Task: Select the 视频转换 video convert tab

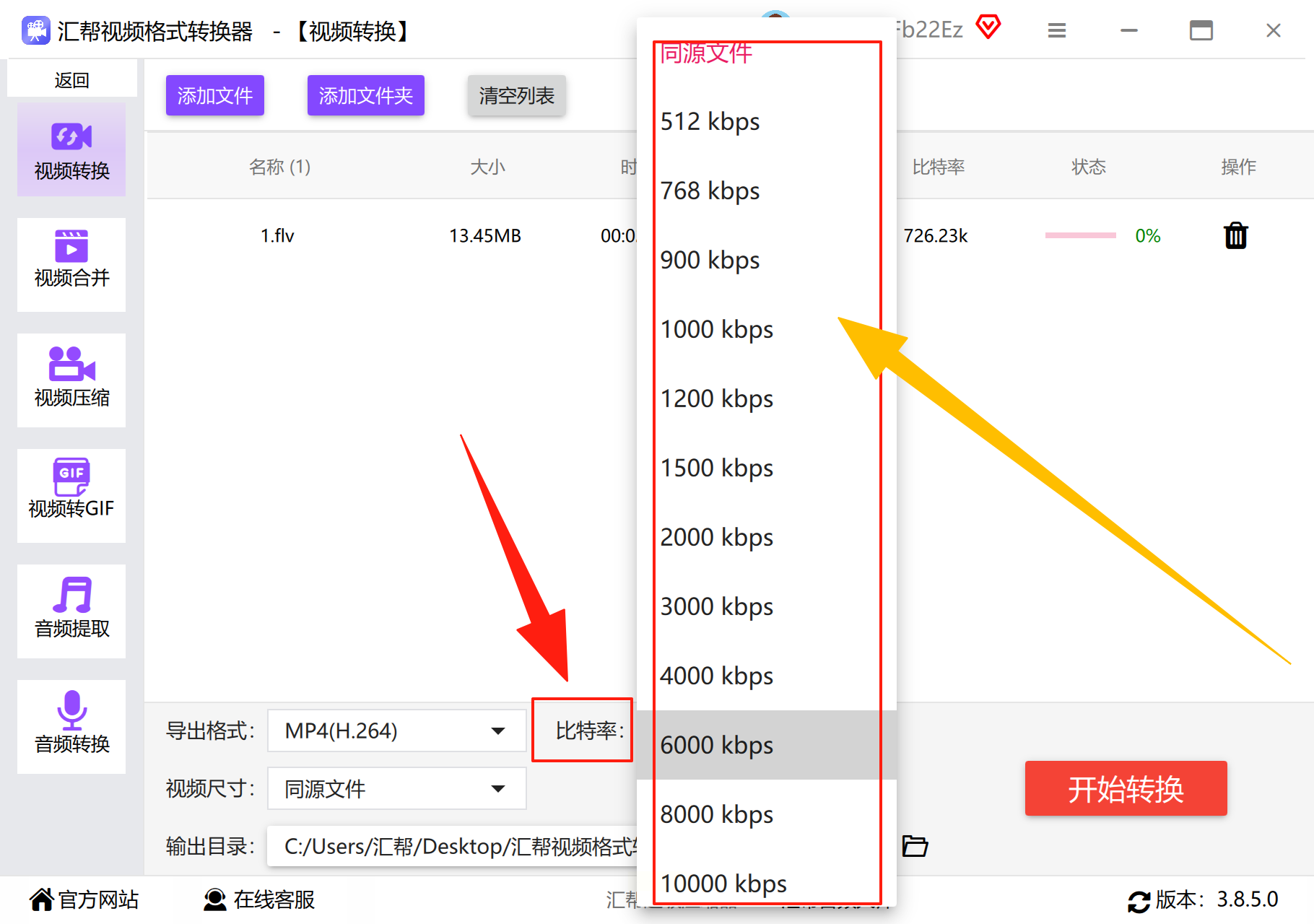Action: tap(71, 149)
